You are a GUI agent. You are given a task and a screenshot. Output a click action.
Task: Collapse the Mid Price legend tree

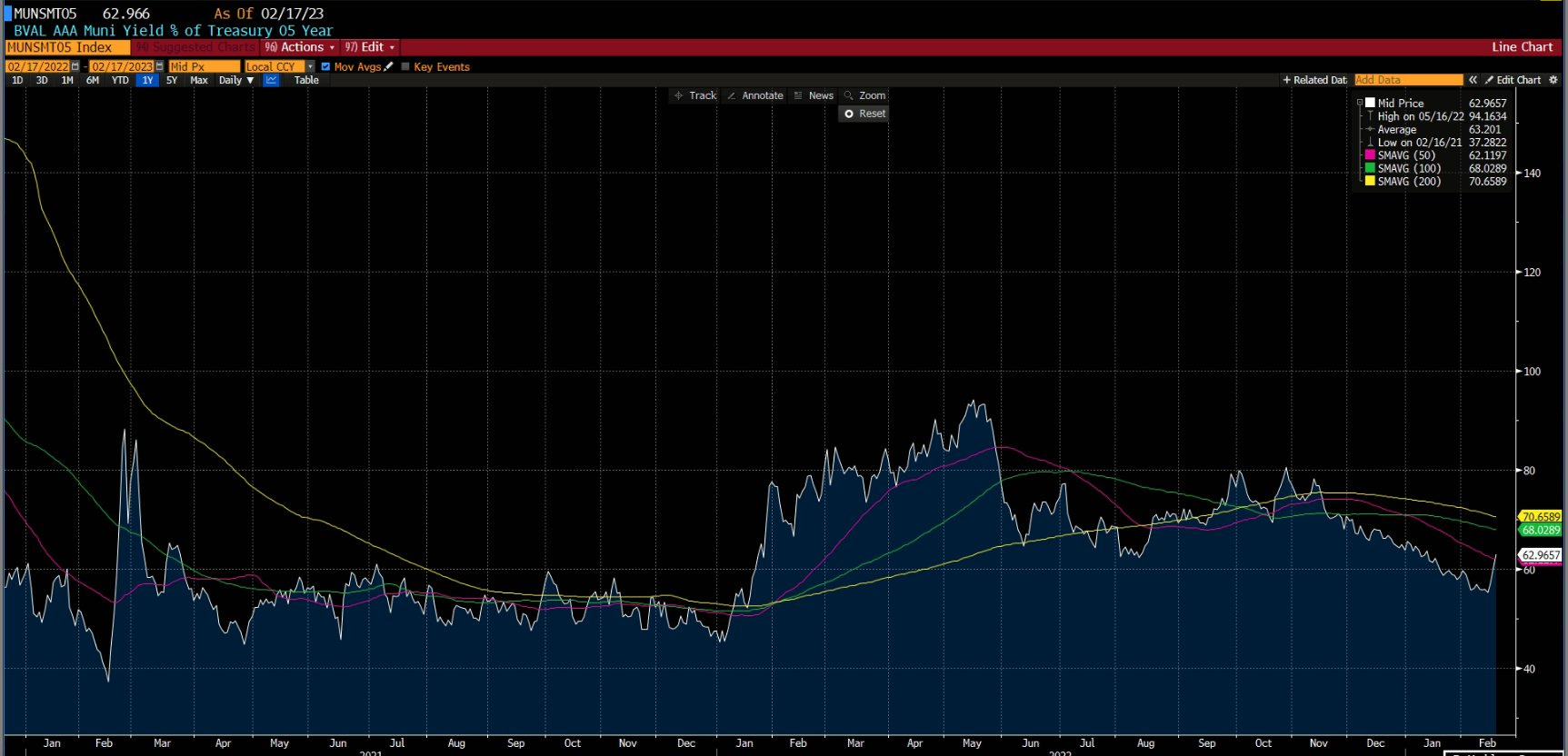[x=1361, y=103]
